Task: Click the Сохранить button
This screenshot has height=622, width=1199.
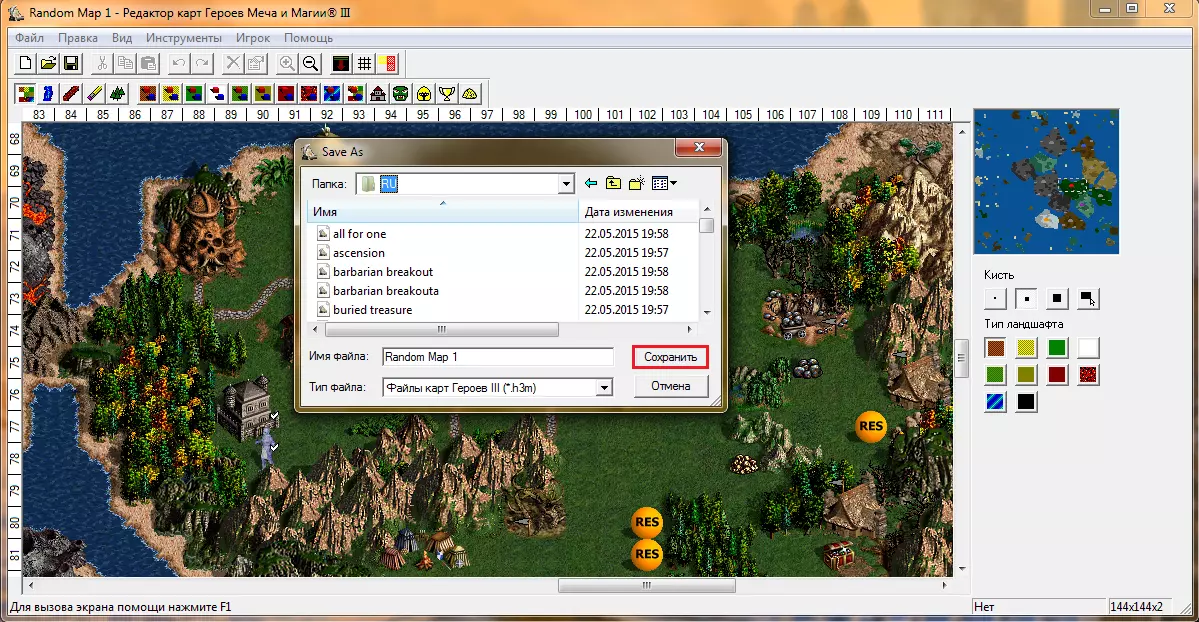Action: click(x=671, y=357)
